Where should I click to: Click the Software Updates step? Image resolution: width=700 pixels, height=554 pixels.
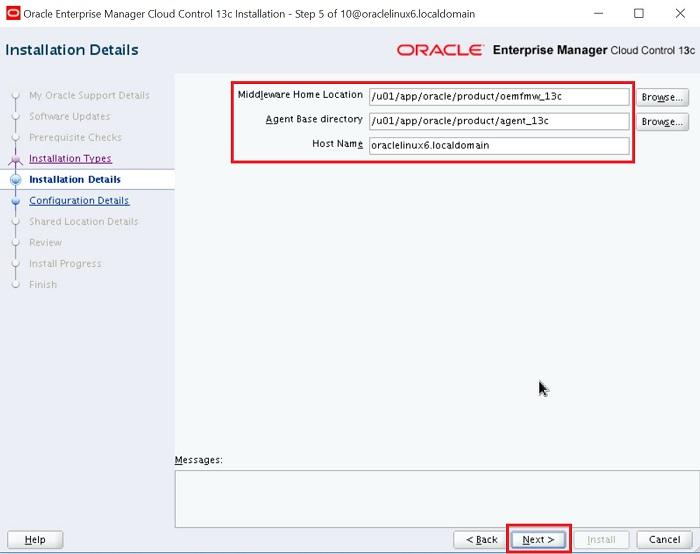pyautogui.click(x=70, y=116)
